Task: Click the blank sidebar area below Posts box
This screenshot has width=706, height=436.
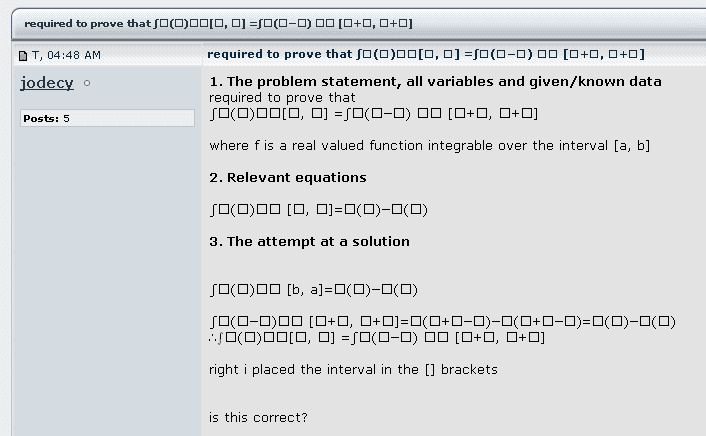Action: [x=107, y=279]
